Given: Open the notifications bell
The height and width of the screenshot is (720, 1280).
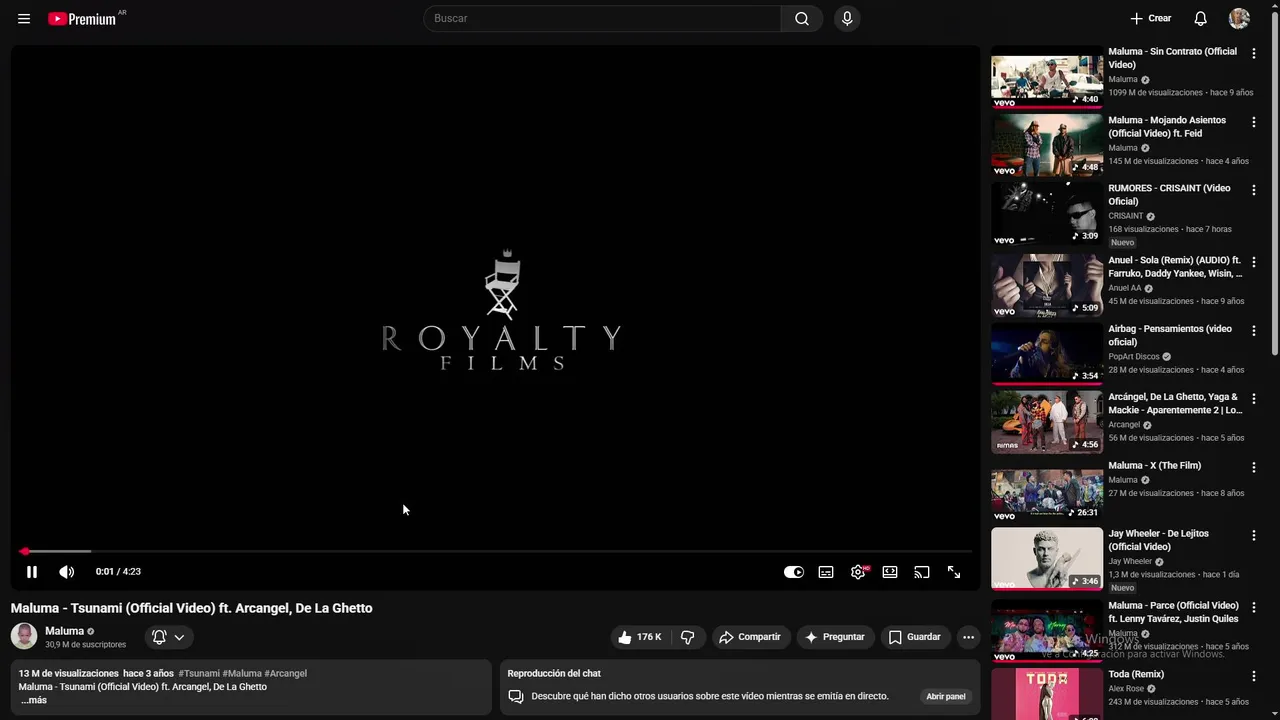Looking at the screenshot, I should pos(1200,19).
